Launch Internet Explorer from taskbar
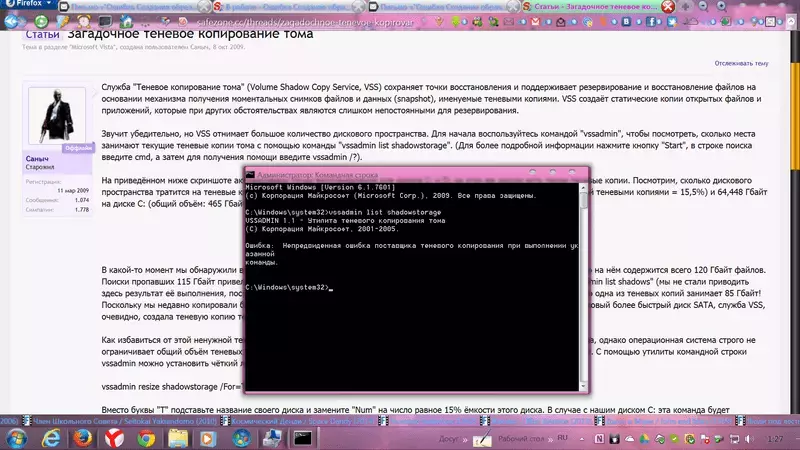This screenshot has height=450, width=800. pyautogui.click(x=50, y=438)
